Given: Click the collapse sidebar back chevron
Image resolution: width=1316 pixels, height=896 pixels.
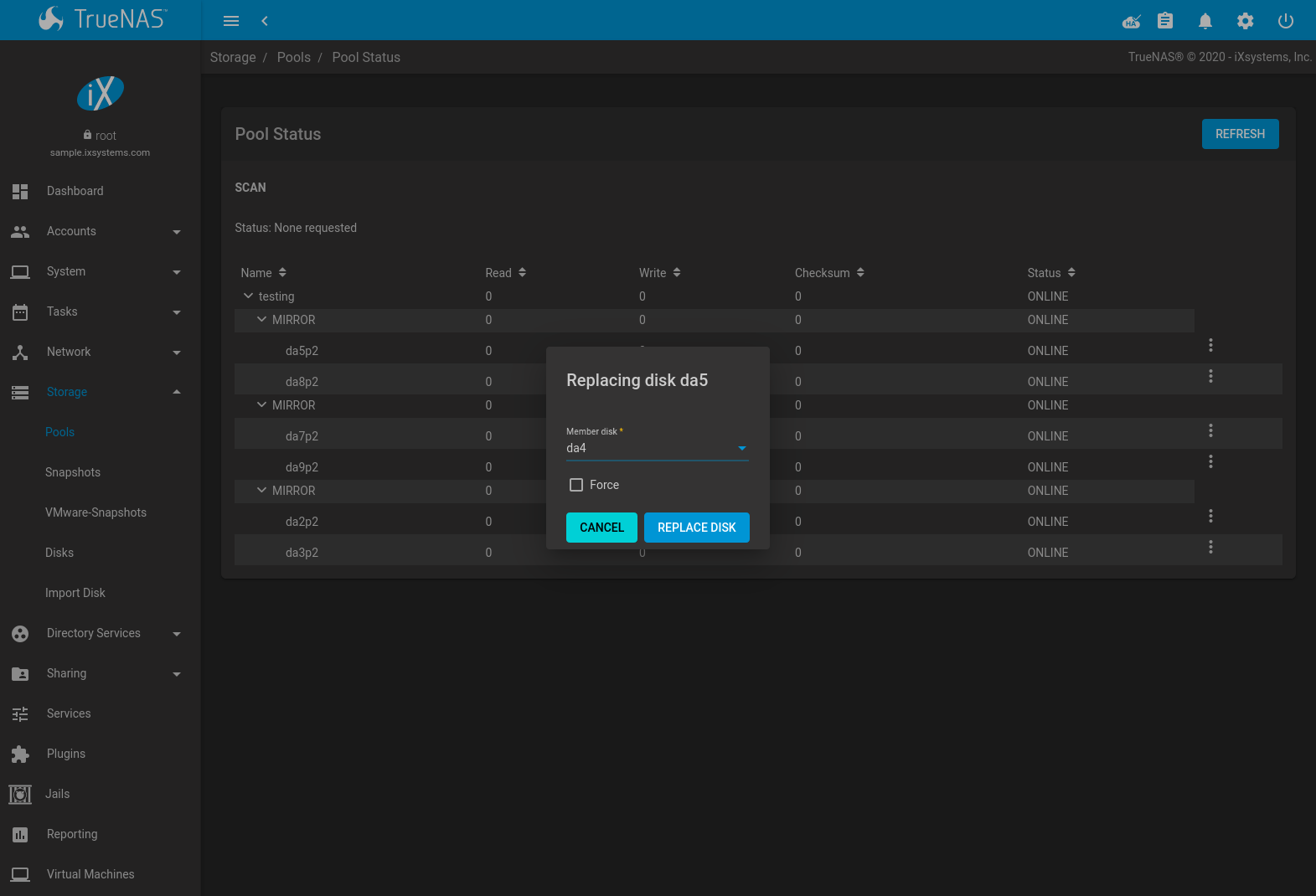Looking at the screenshot, I should tap(265, 21).
